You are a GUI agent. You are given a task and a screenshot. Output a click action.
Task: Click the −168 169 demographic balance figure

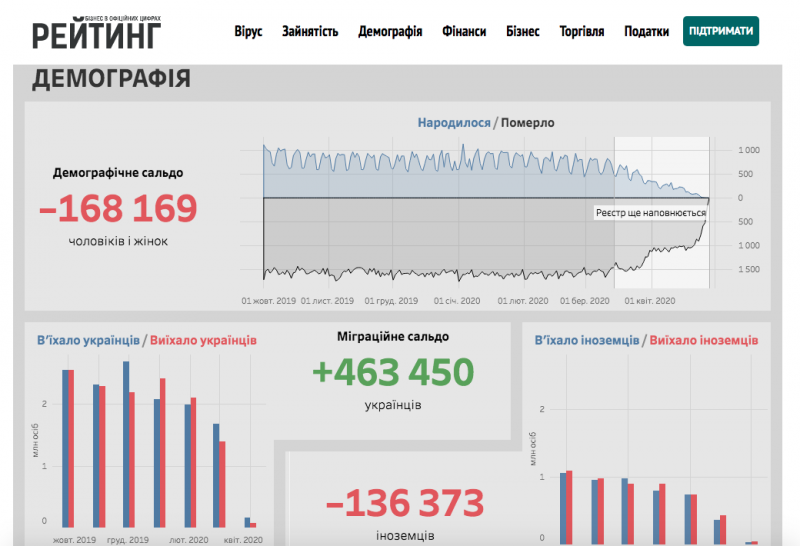[118, 209]
